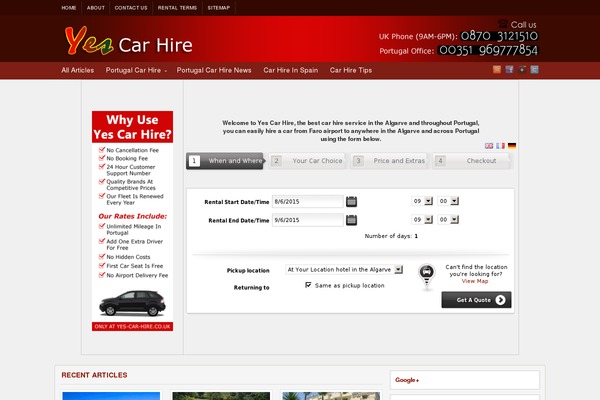The height and width of the screenshot is (400, 600).
Task: Open the start time hour dropdown
Action: pyautogui.click(x=422, y=201)
